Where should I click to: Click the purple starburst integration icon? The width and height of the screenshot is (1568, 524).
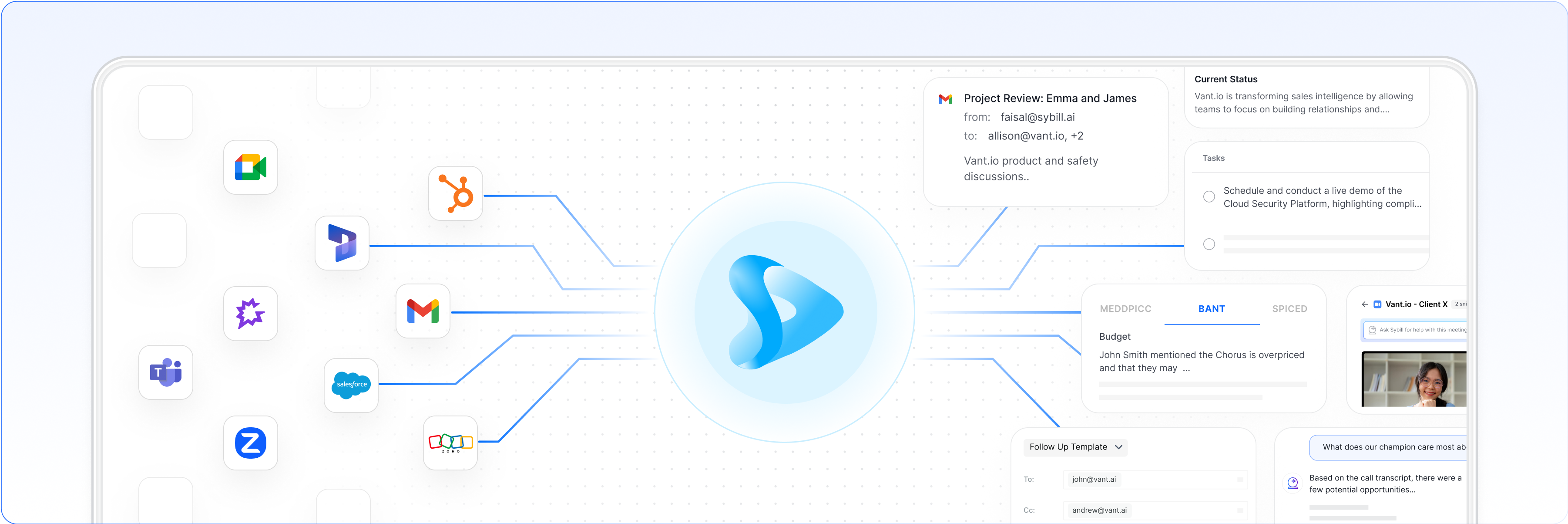coord(250,314)
